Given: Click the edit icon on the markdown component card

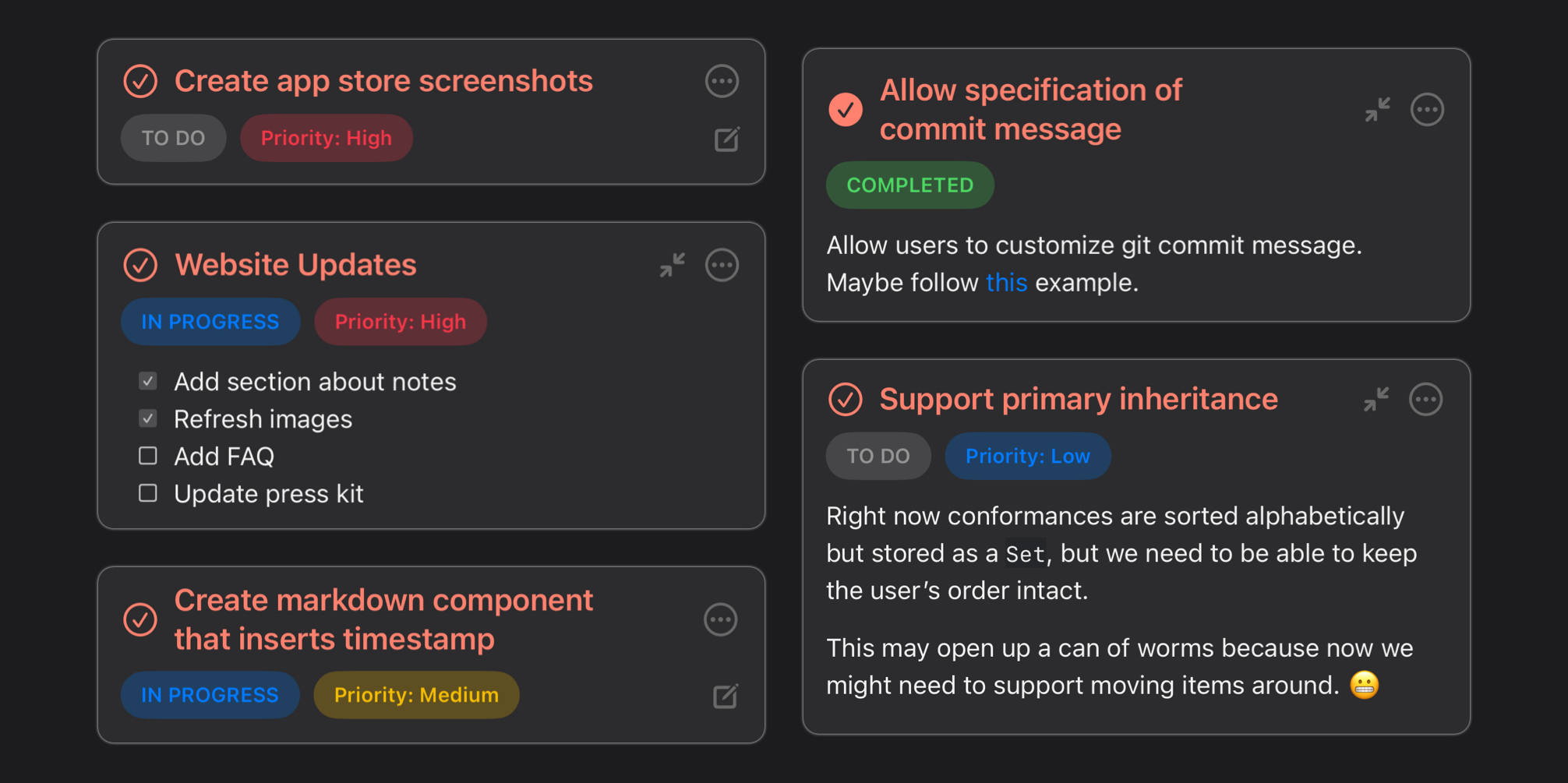Looking at the screenshot, I should point(725,695).
